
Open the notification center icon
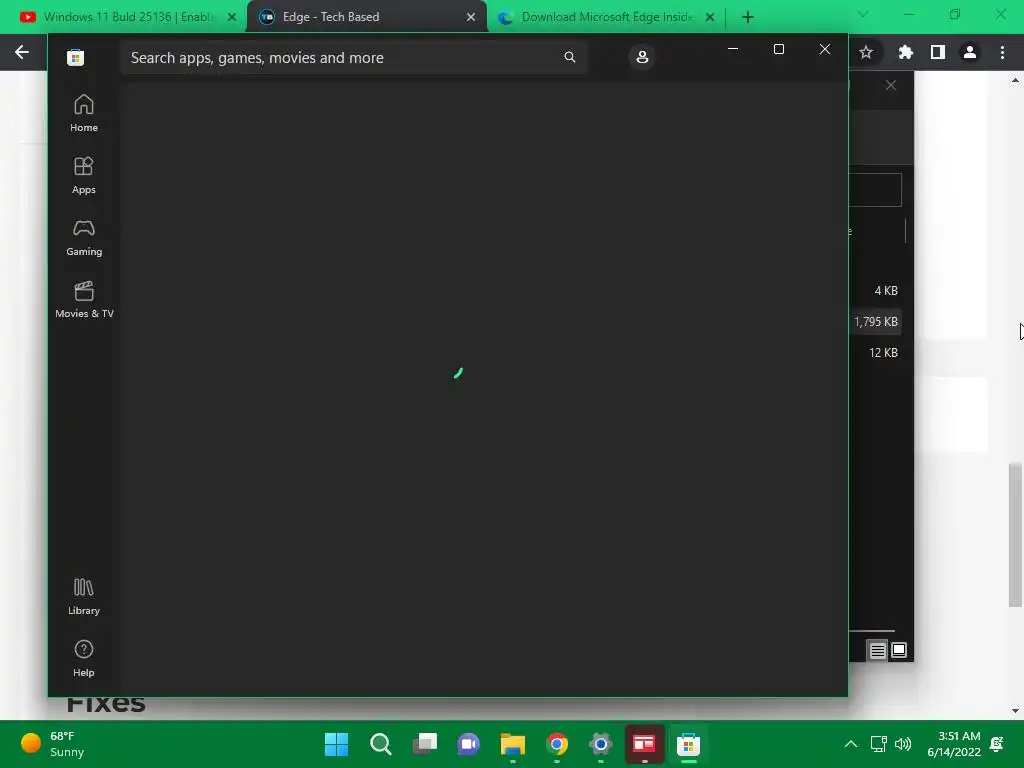[x=997, y=744]
